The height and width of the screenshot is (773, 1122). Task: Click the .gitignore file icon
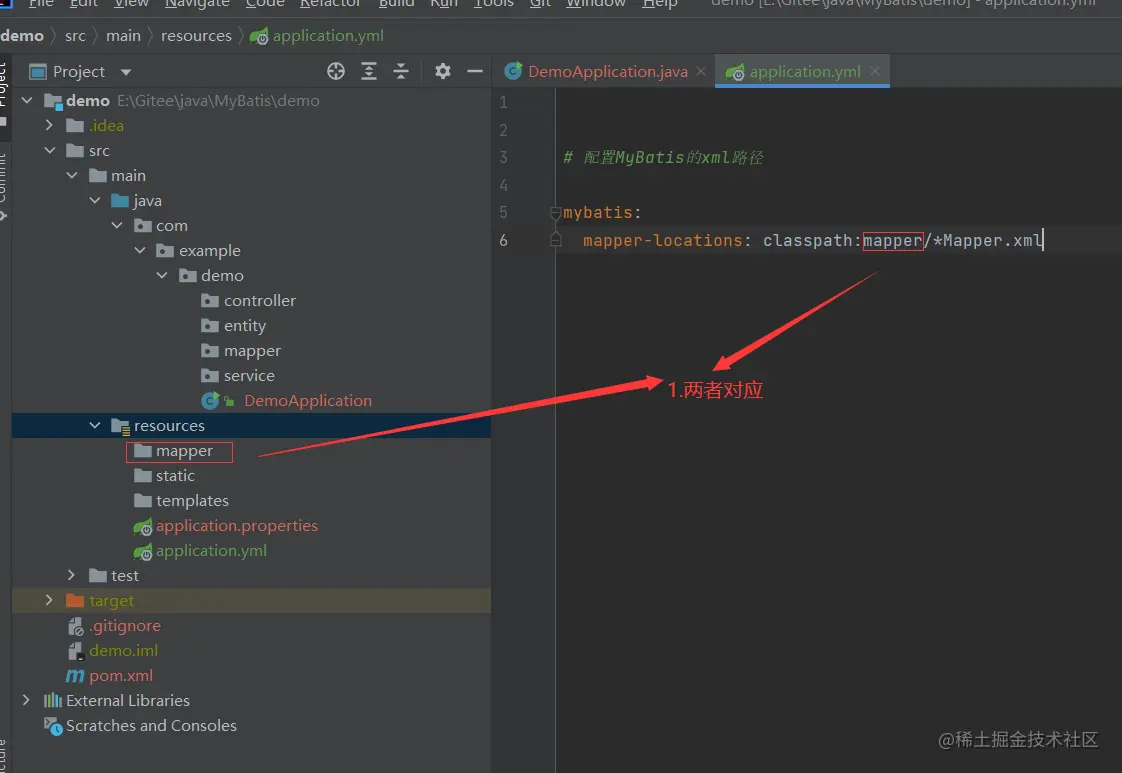click(x=76, y=626)
